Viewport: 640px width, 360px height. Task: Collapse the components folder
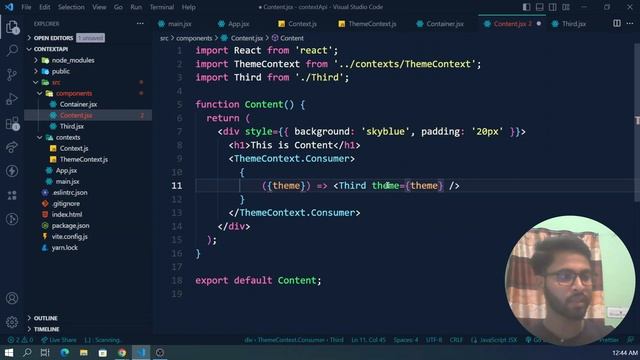click(74, 93)
